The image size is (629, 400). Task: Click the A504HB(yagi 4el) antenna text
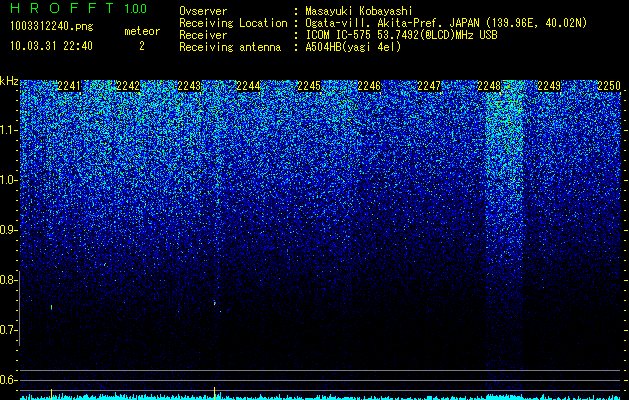tap(353, 47)
